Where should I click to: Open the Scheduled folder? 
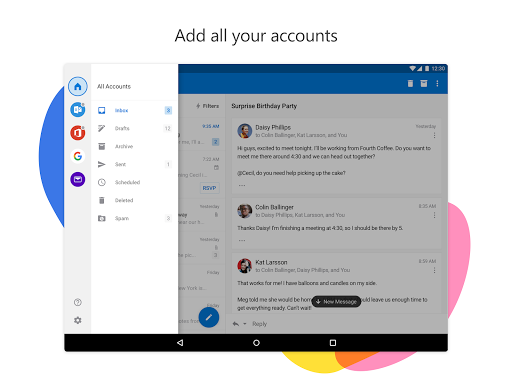(x=135, y=182)
